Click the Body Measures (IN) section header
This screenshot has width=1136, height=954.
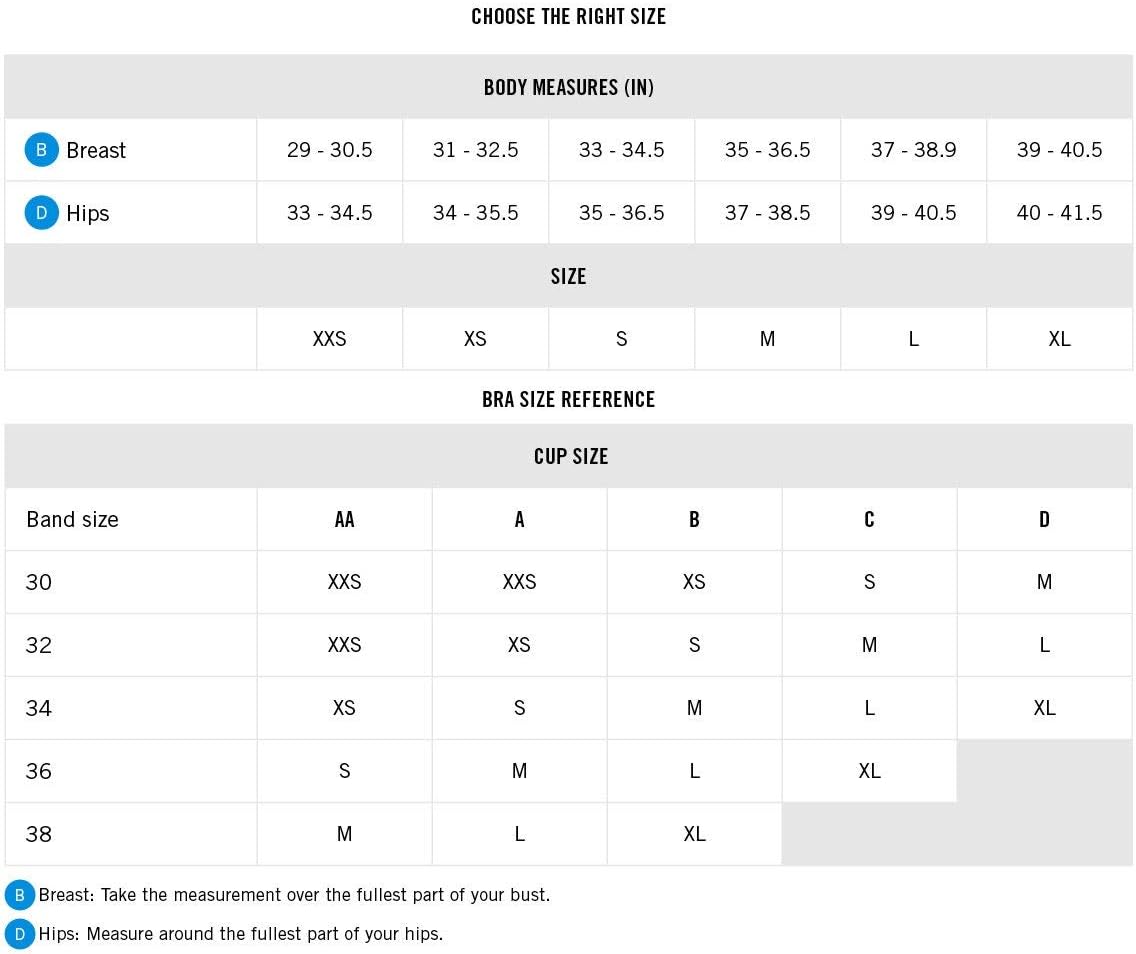[x=568, y=87]
